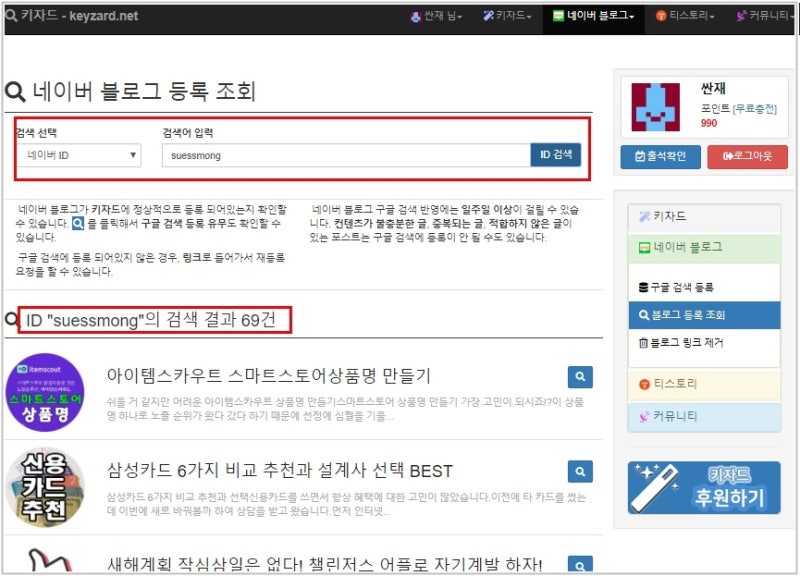
Task: Open the 삼성카드 6가지 비교 추천 post title
Action: tap(280, 471)
